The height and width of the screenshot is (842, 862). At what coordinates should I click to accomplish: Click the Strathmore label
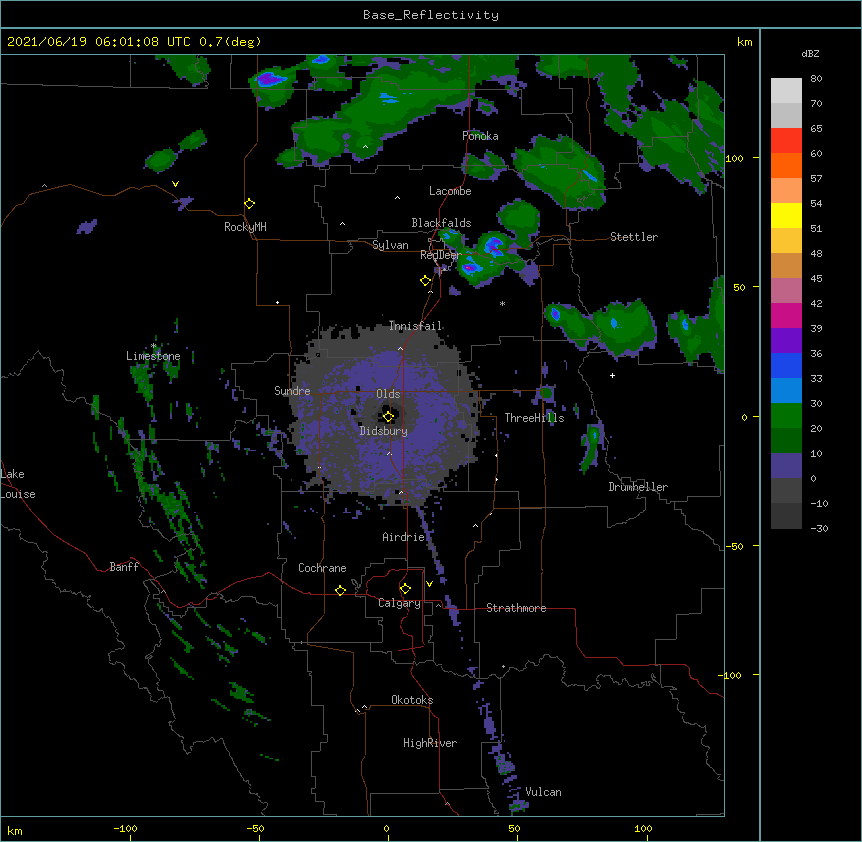tap(516, 608)
